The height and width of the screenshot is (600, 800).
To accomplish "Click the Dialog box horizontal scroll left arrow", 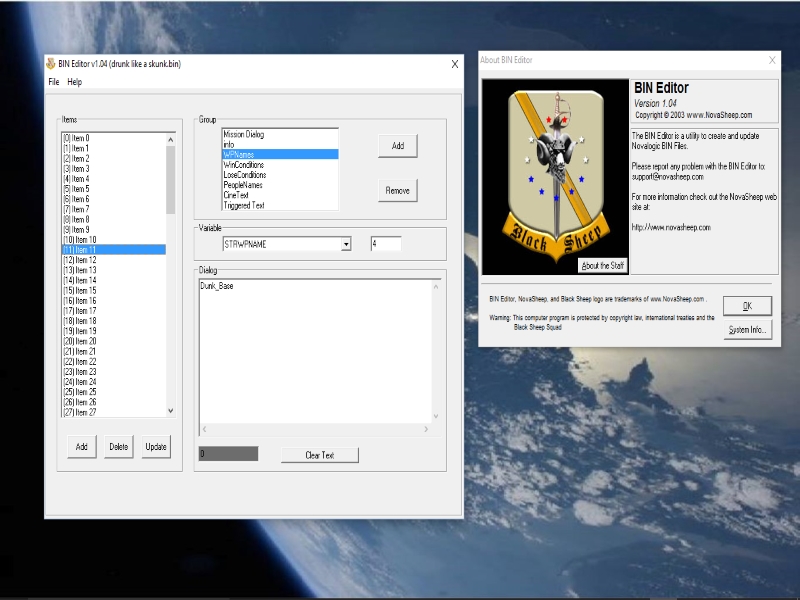I will [x=205, y=429].
